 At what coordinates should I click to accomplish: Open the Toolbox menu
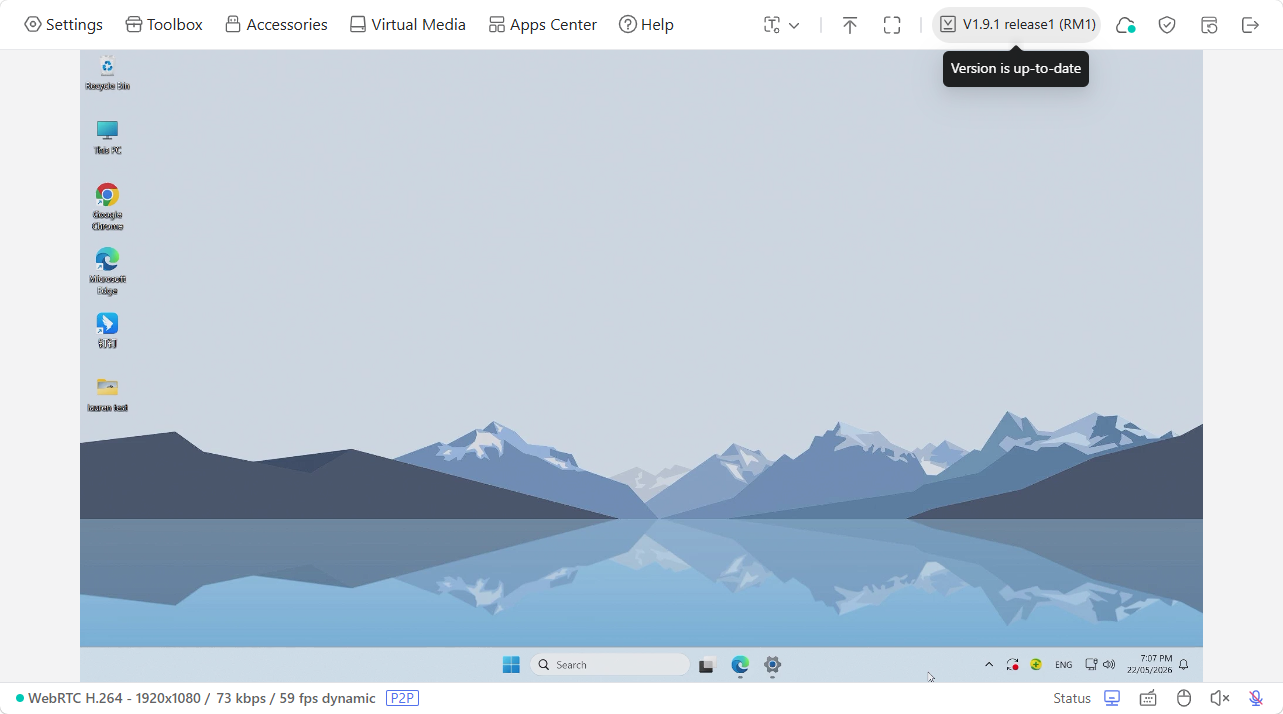click(x=164, y=24)
